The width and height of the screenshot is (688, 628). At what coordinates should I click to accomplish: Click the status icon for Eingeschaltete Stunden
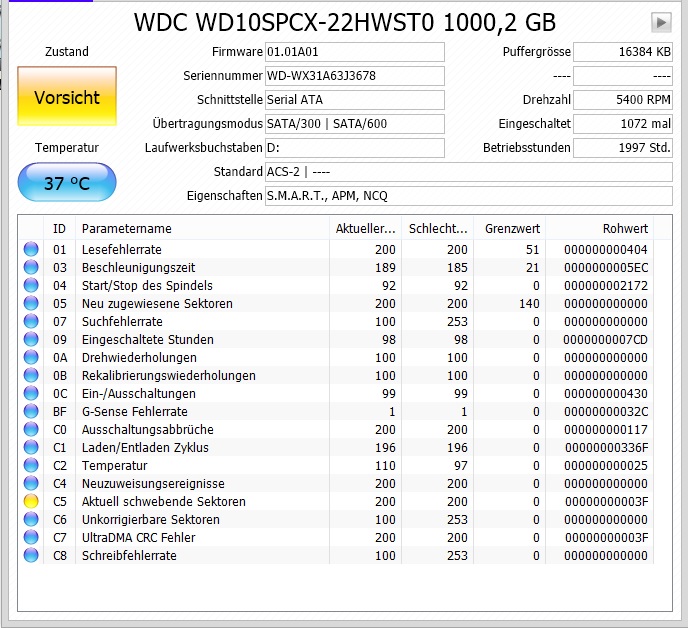[x=31, y=339]
